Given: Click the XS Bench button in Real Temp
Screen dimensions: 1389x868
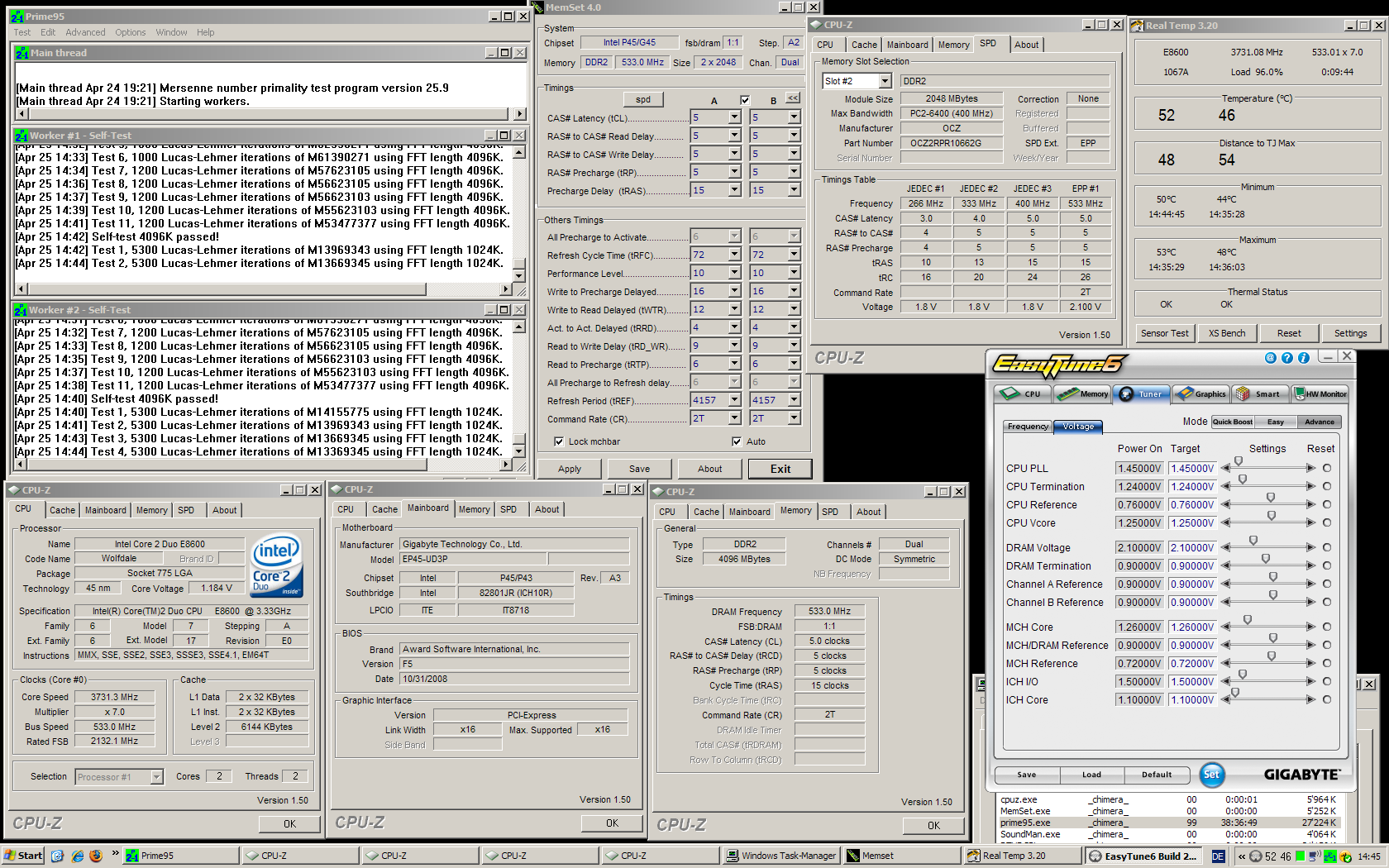Looking at the screenshot, I should click(1227, 333).
